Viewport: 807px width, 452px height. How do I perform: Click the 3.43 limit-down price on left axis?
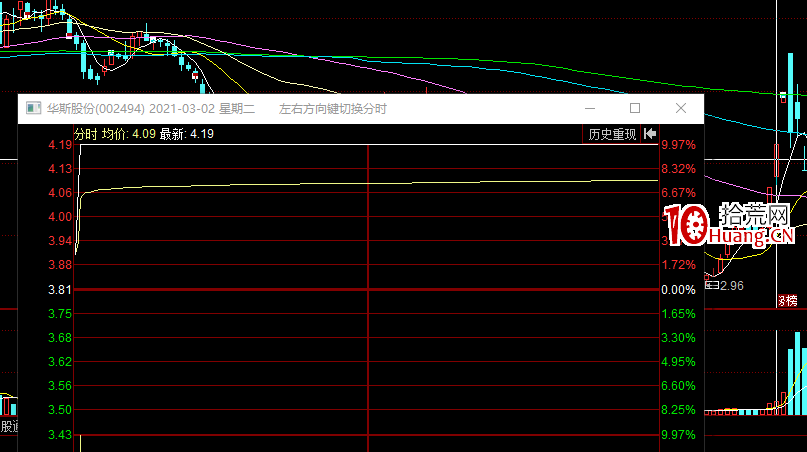[60, 435]
